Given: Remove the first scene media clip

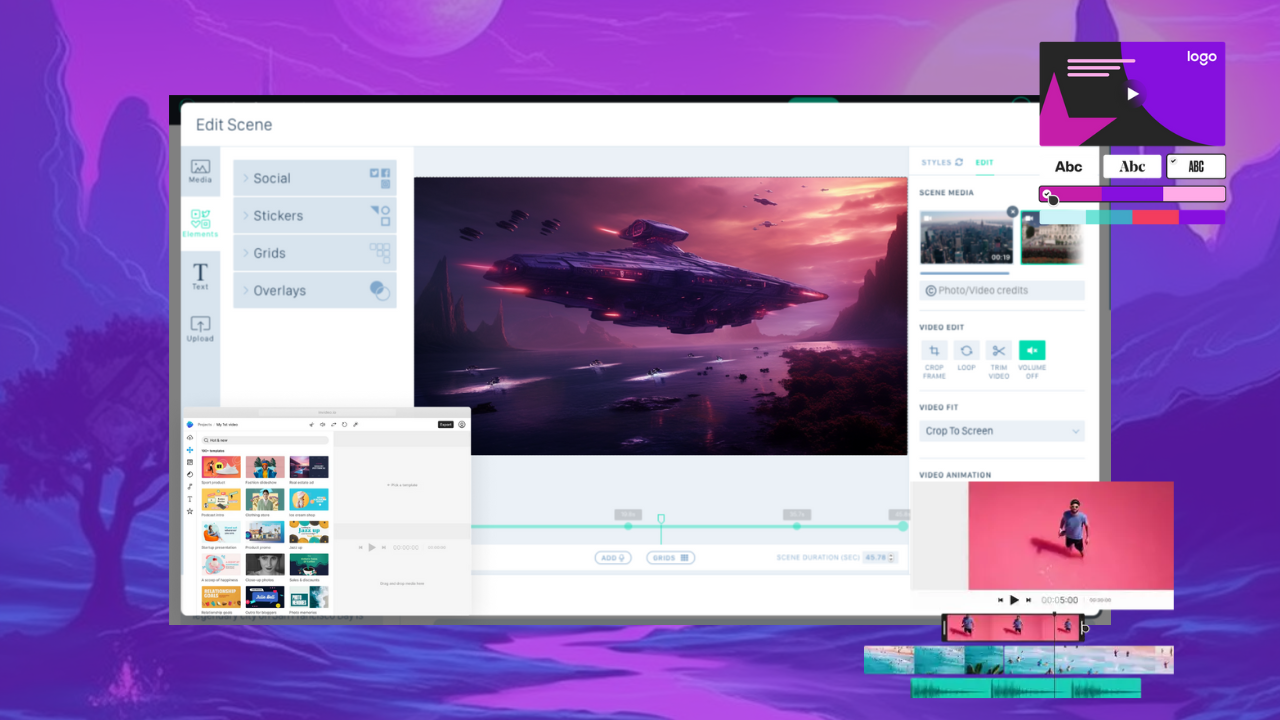Looking at the screenshot, I should 1012,212.
